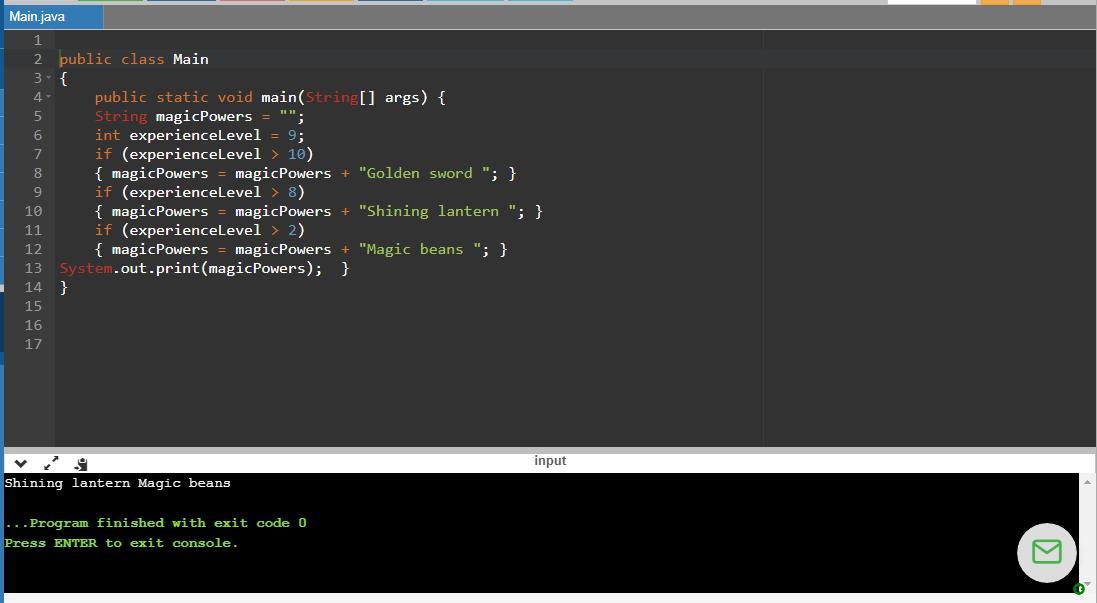The width and height of the screenshot is (1097, 603).
Task: Collapse the console with the chevron icon
Action: [20, 464]
